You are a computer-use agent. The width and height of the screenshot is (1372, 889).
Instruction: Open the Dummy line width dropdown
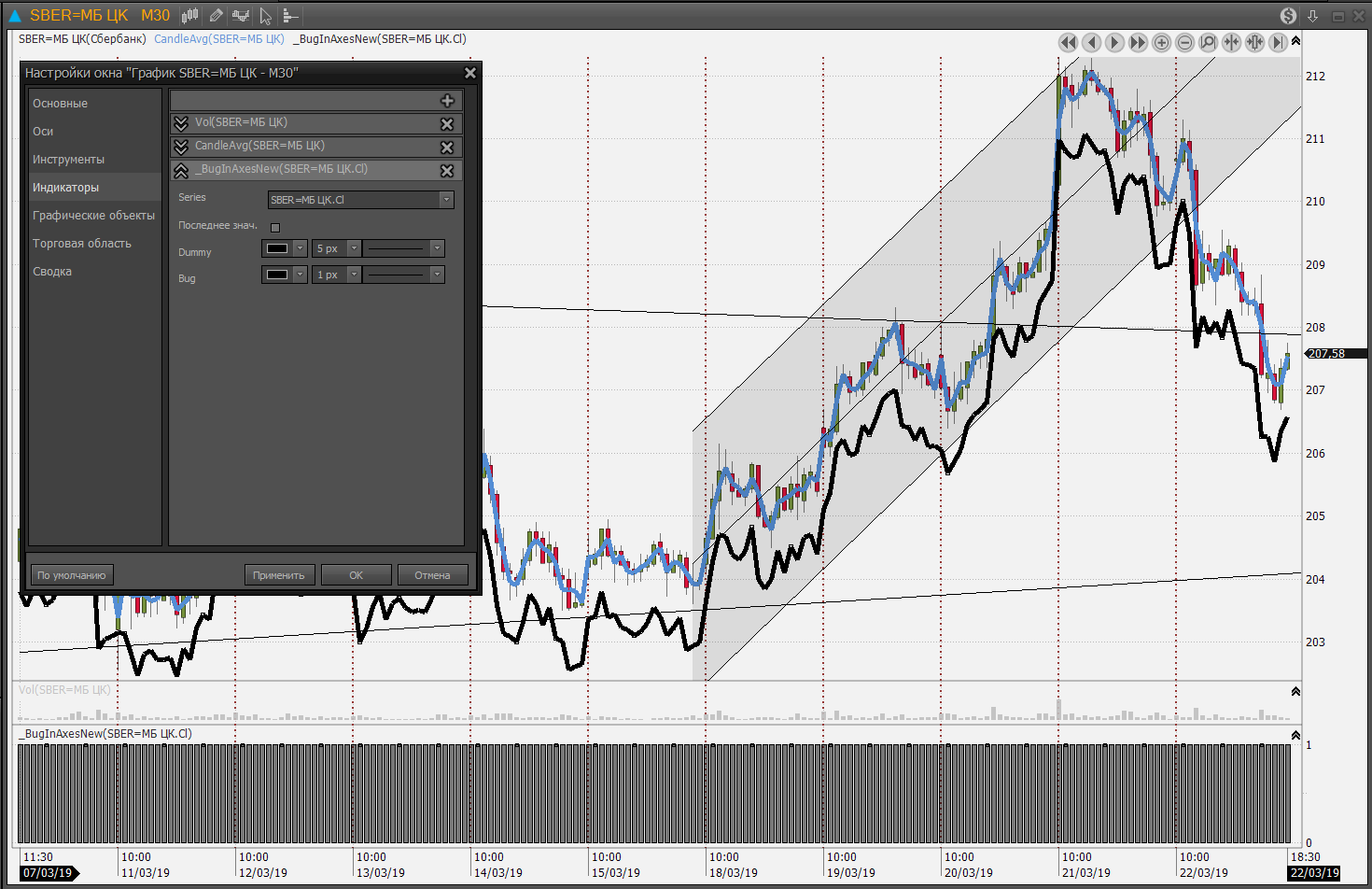(x=354, y=248)
